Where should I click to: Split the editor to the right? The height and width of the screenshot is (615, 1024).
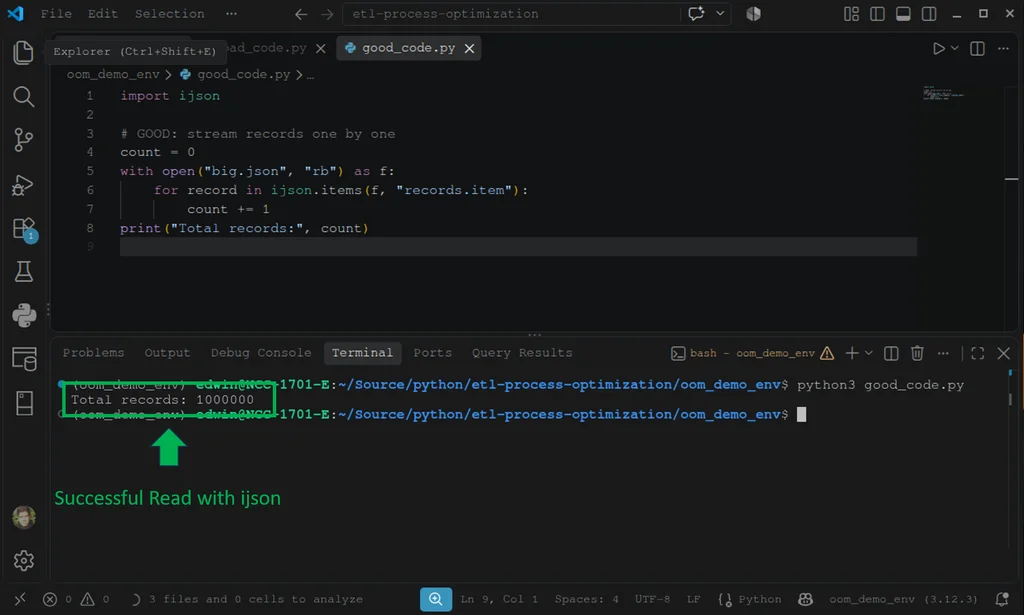click(x=977, y=48)
